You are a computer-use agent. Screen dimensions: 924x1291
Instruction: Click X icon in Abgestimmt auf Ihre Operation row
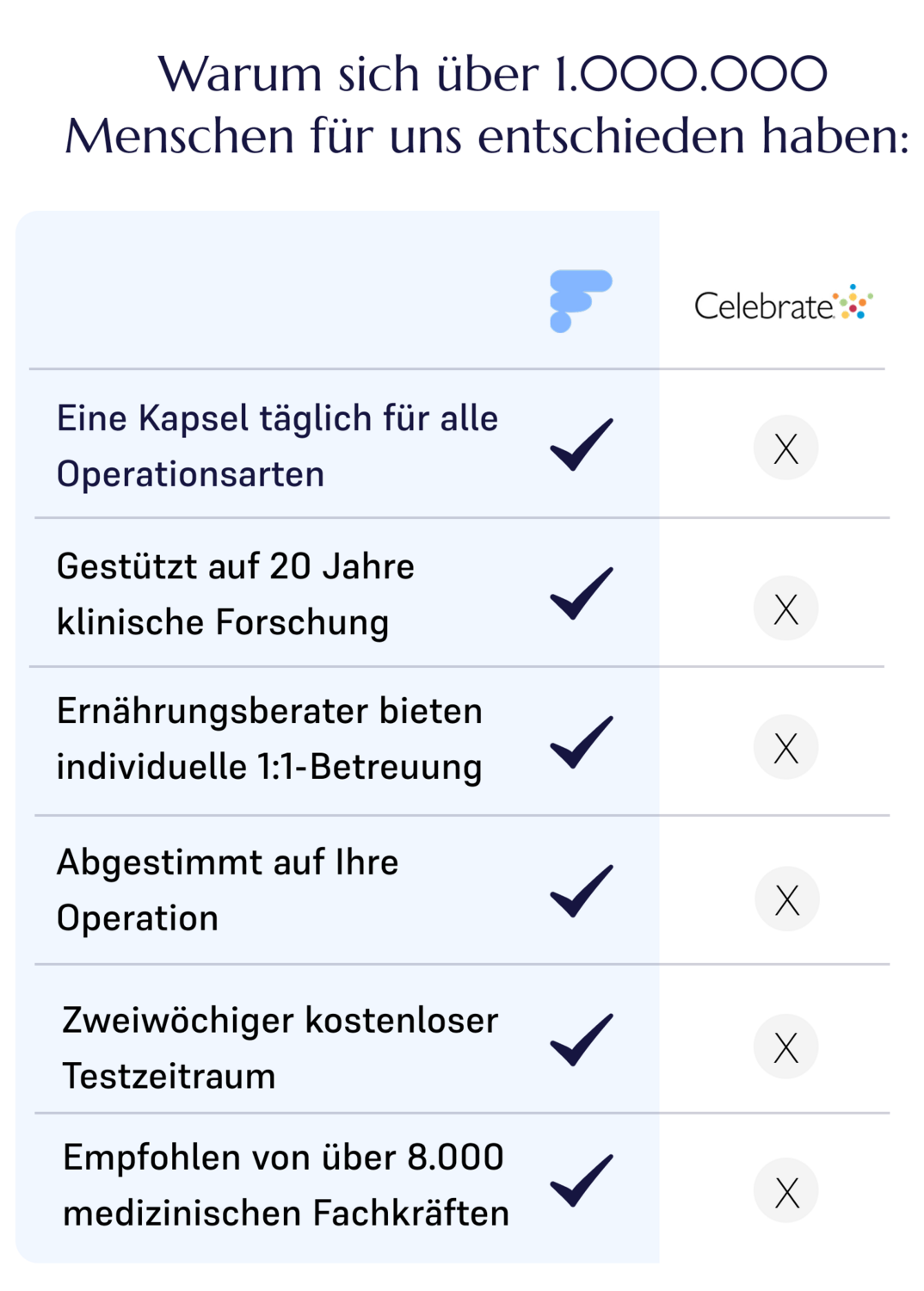[x=786, y=899]
